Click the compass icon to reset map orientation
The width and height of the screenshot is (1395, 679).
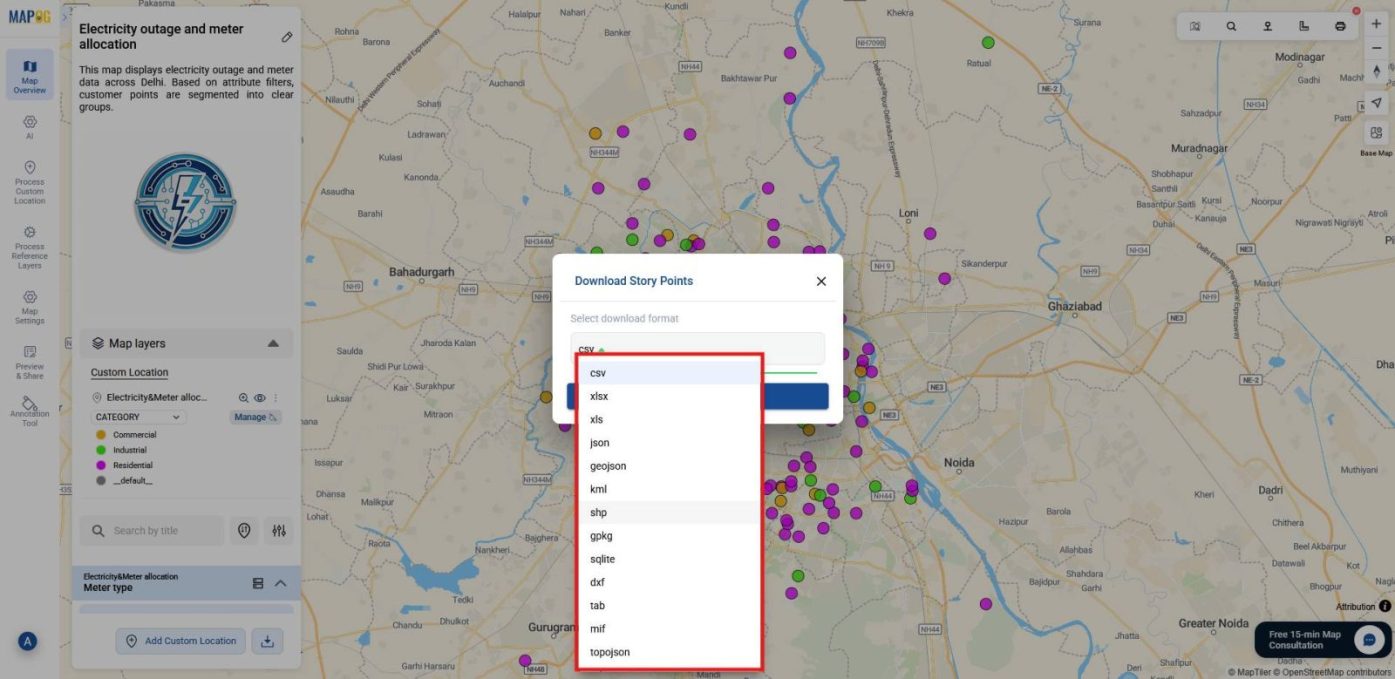click(1376, 70)
